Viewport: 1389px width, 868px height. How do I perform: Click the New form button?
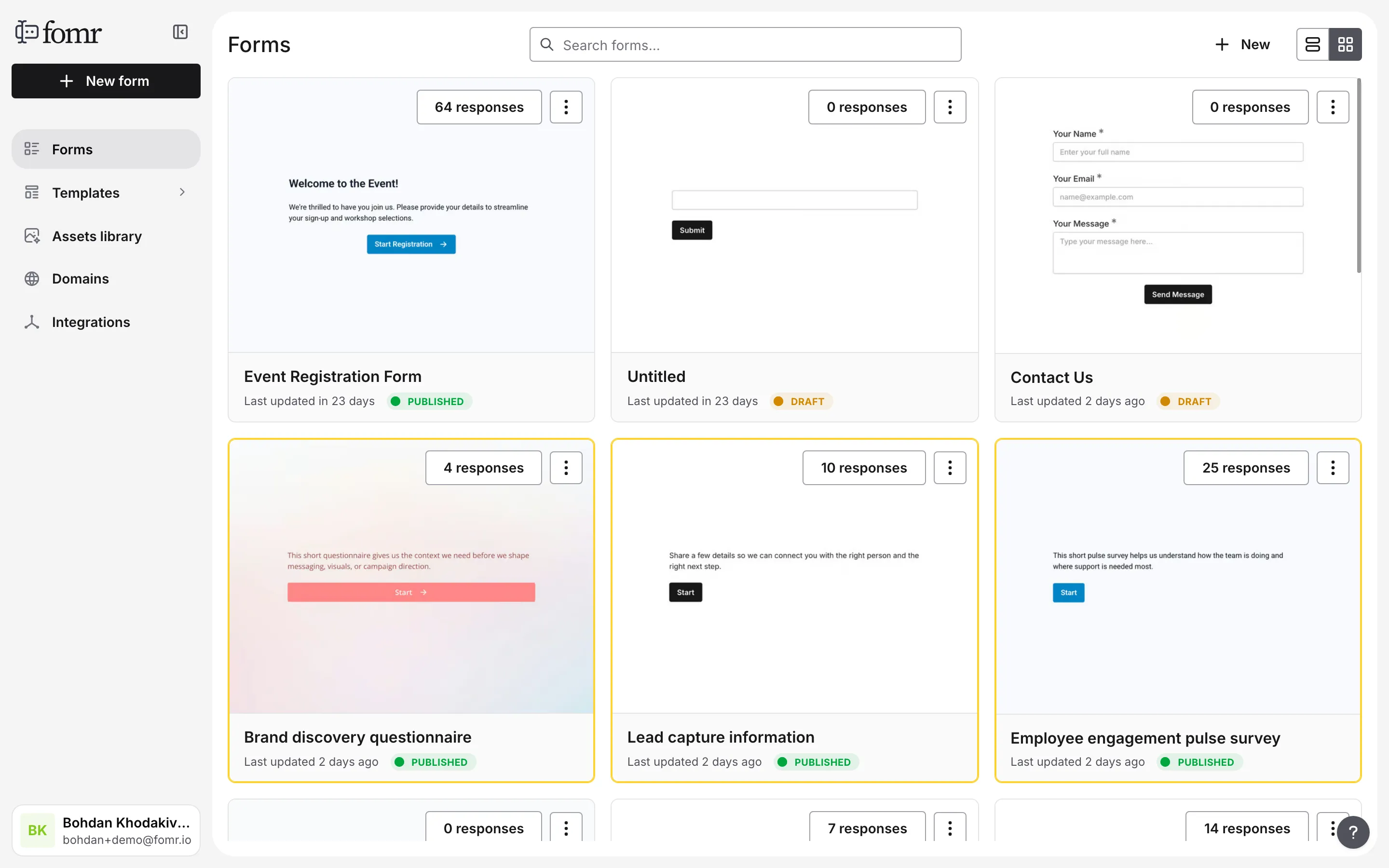point(106,81)
